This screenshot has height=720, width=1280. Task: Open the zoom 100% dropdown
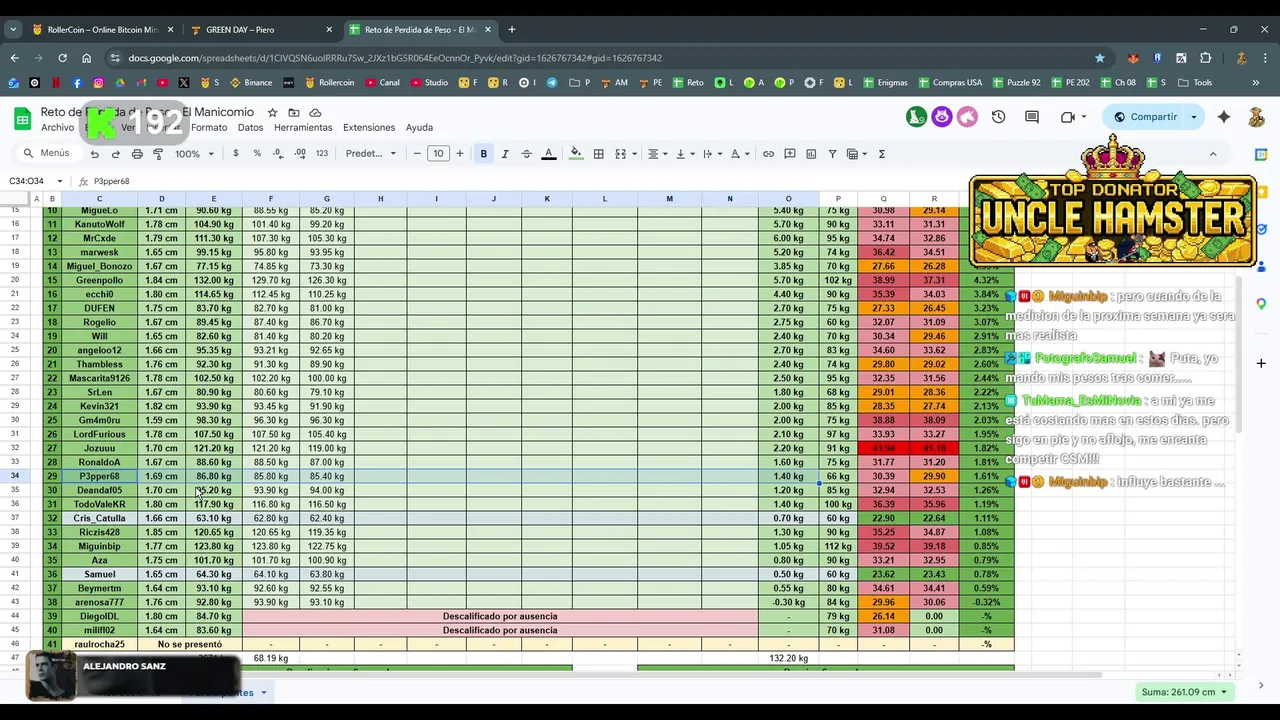tap(195, 154)
